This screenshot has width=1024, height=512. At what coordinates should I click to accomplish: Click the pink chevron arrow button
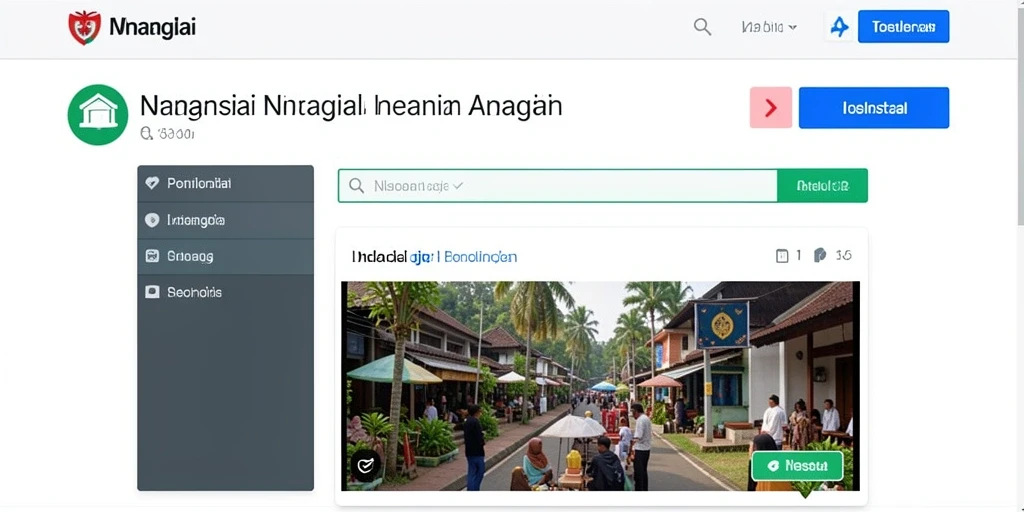[x=771, y=108]
